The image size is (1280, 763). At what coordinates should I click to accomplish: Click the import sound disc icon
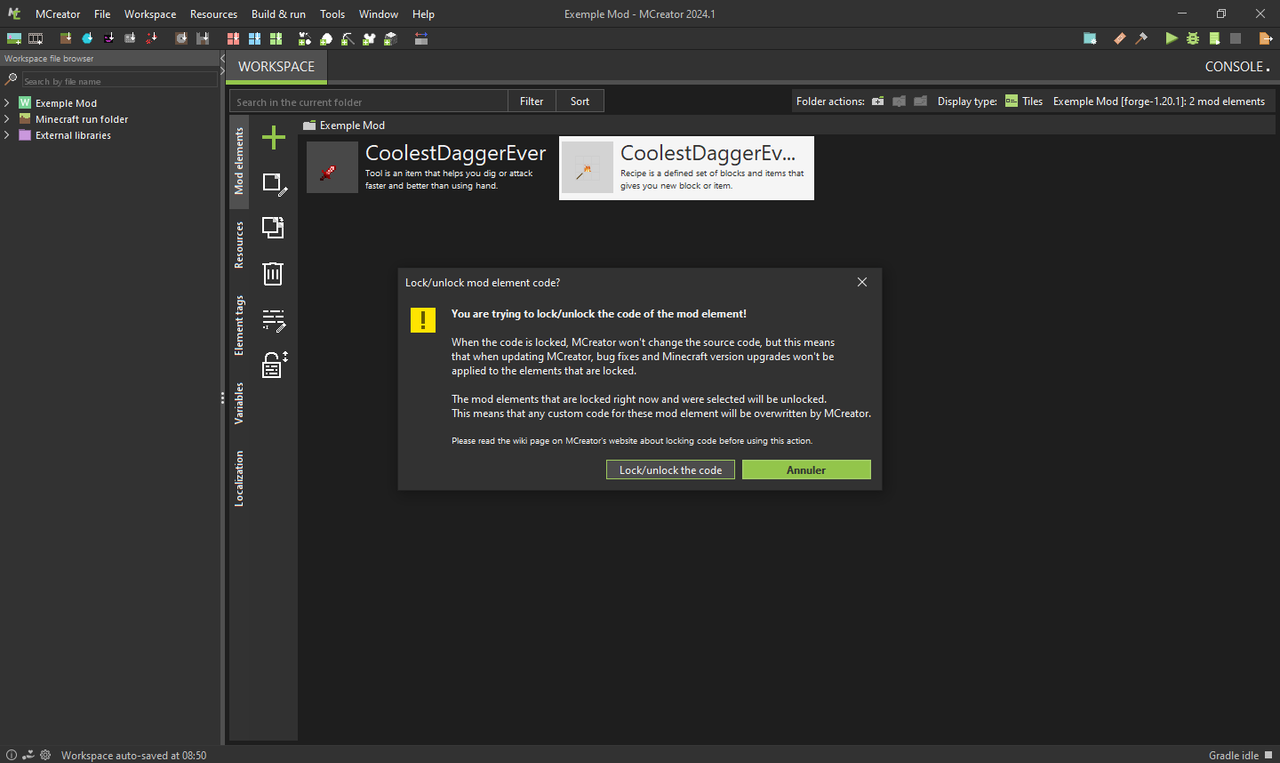point(181,39)
